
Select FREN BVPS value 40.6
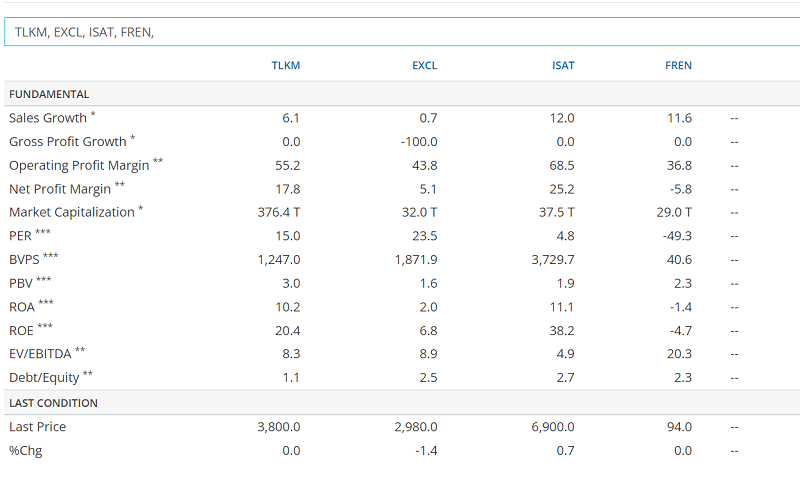pos(679,260)
